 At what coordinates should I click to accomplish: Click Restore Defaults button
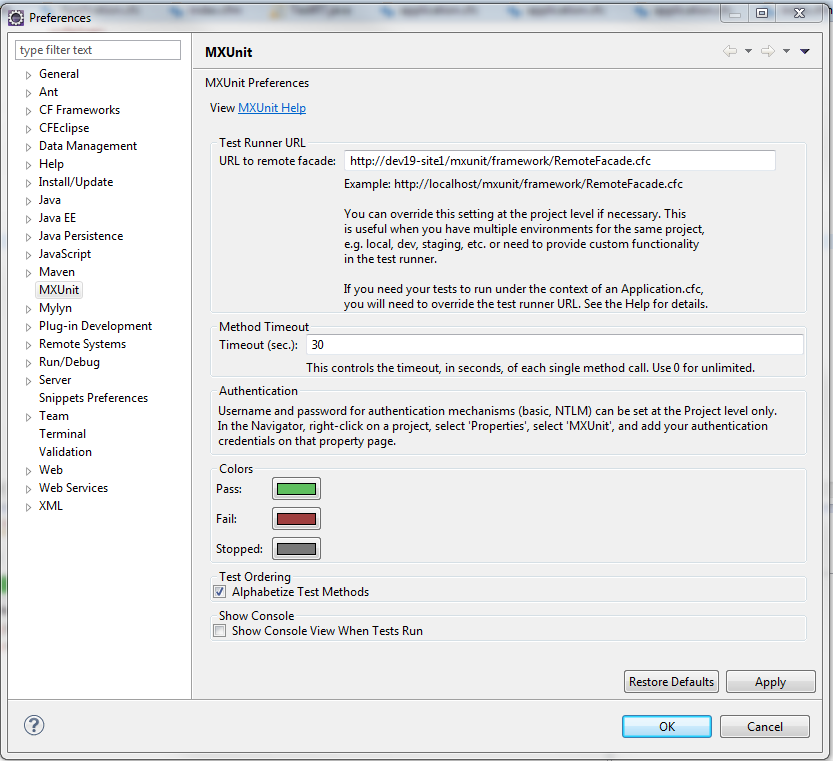671,681
